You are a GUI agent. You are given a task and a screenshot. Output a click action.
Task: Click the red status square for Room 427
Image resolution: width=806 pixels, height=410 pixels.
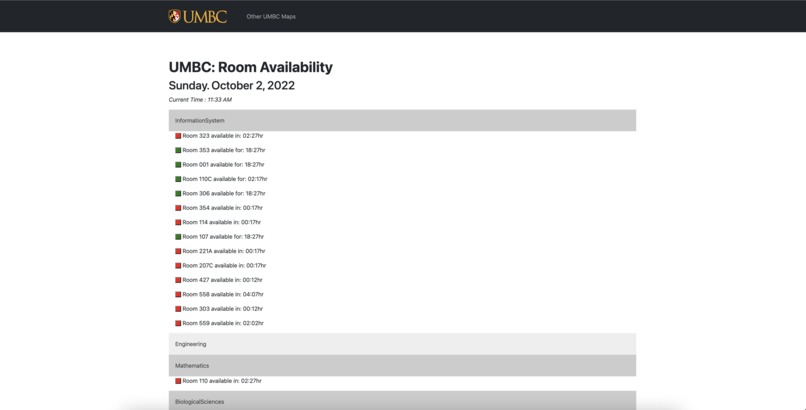click(x=178, y=280)
